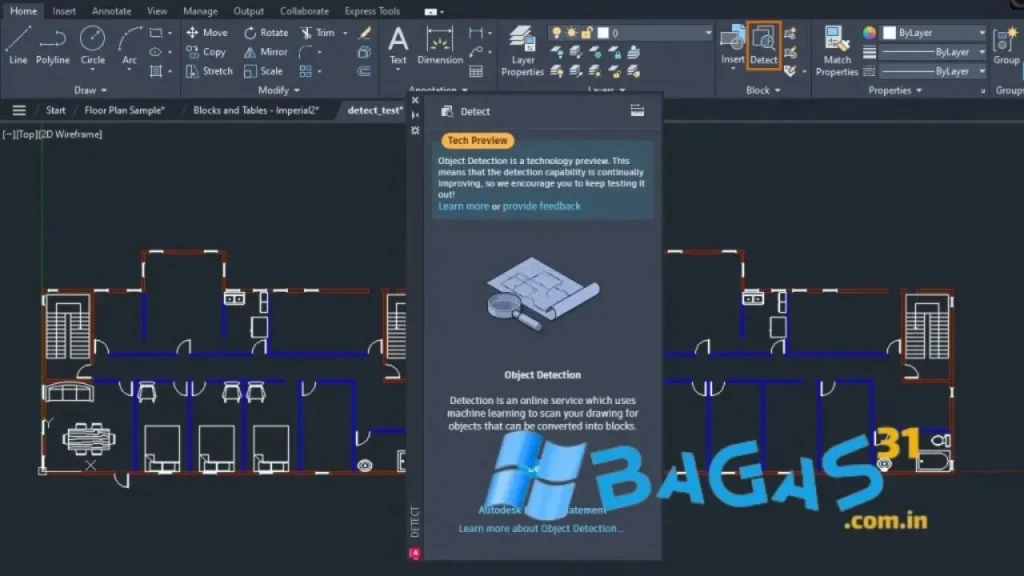Open the Trim dropdown arrow

tap(345, 33)
